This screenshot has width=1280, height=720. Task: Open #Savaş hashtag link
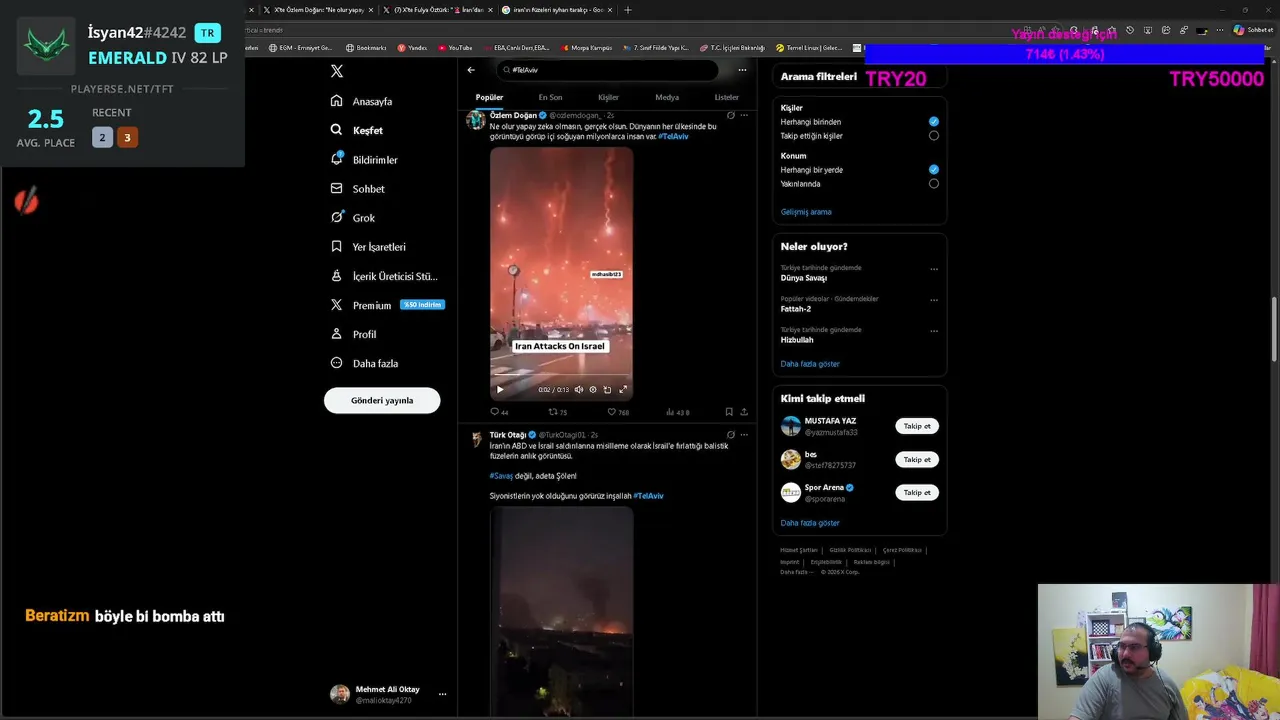coord(501,476)
